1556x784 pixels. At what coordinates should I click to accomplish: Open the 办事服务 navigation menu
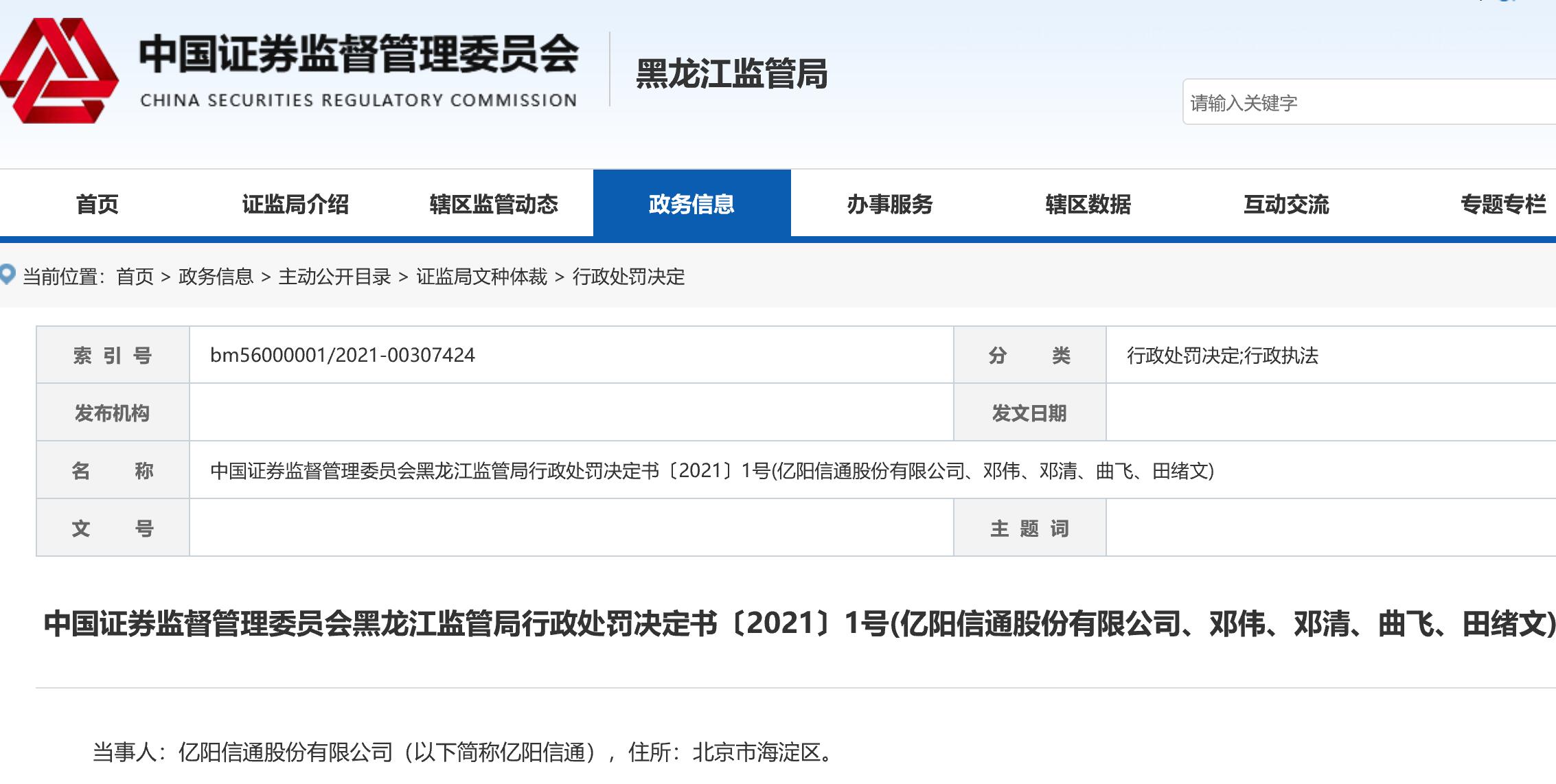890,204
